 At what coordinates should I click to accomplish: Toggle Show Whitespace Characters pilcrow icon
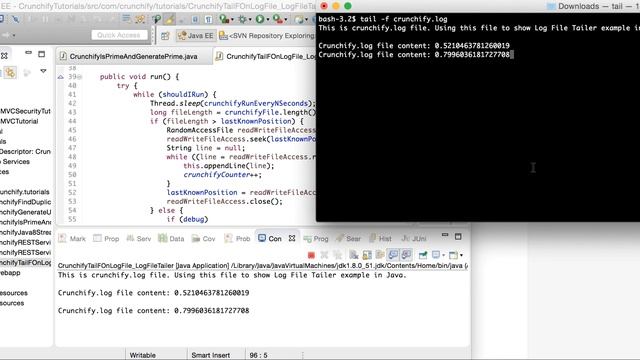click(x=209, y=20)
